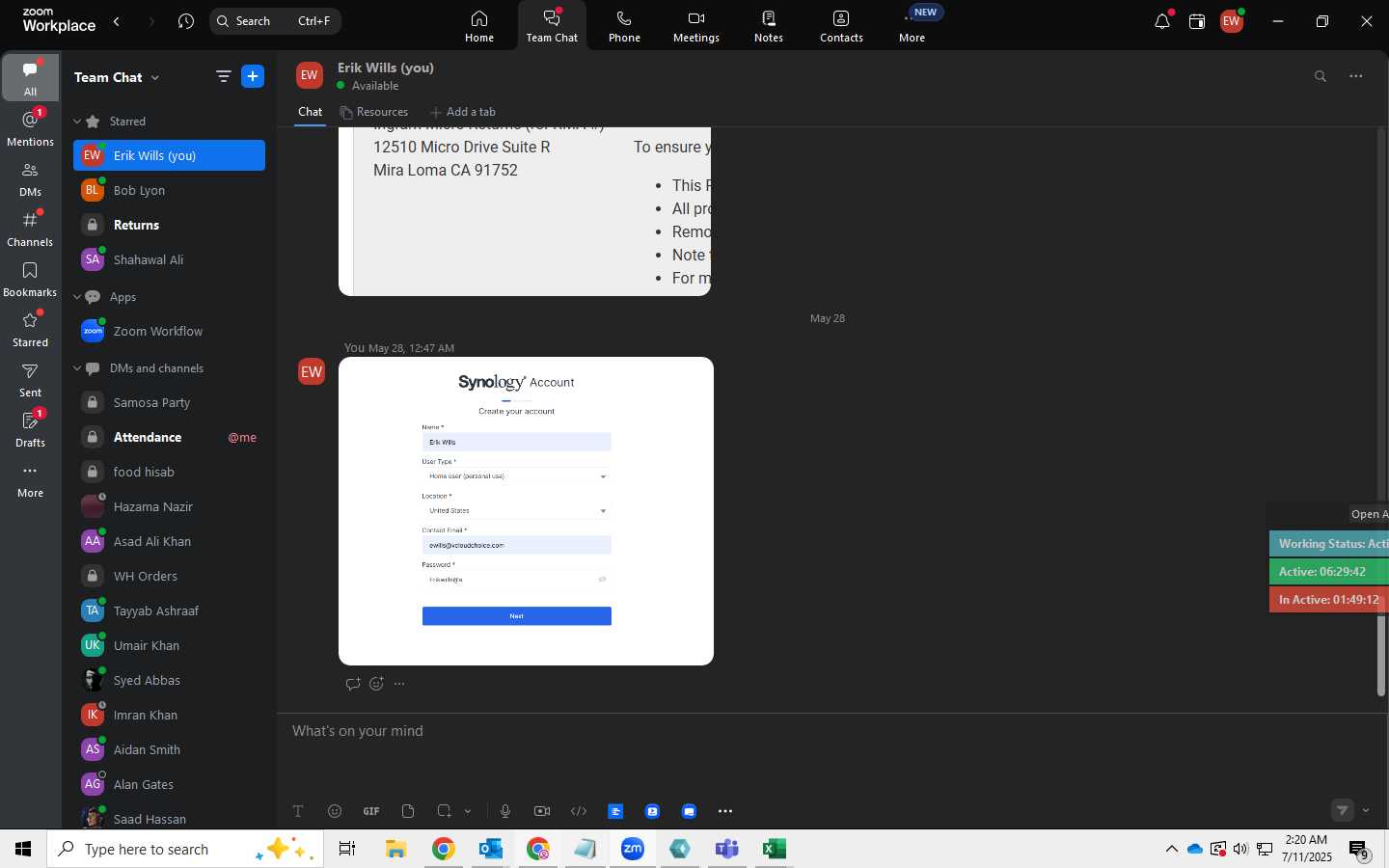Viewport: 1389px width, 868px height.
Task: Open More in the left sidebar
Action: (x=31, y=479)
